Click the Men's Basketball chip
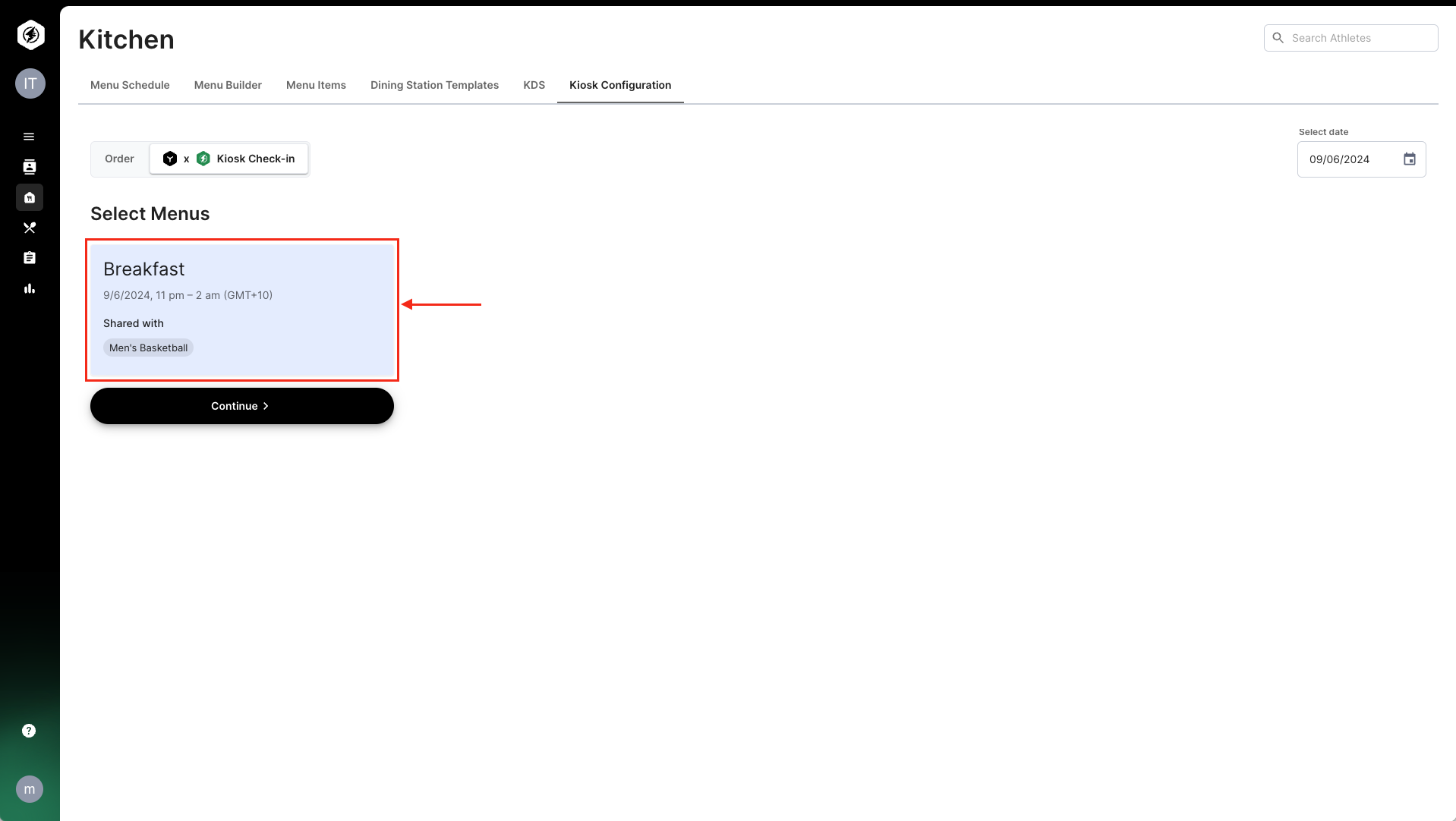The width and height of the screenshot is (1456, 821). click(148, 348)
